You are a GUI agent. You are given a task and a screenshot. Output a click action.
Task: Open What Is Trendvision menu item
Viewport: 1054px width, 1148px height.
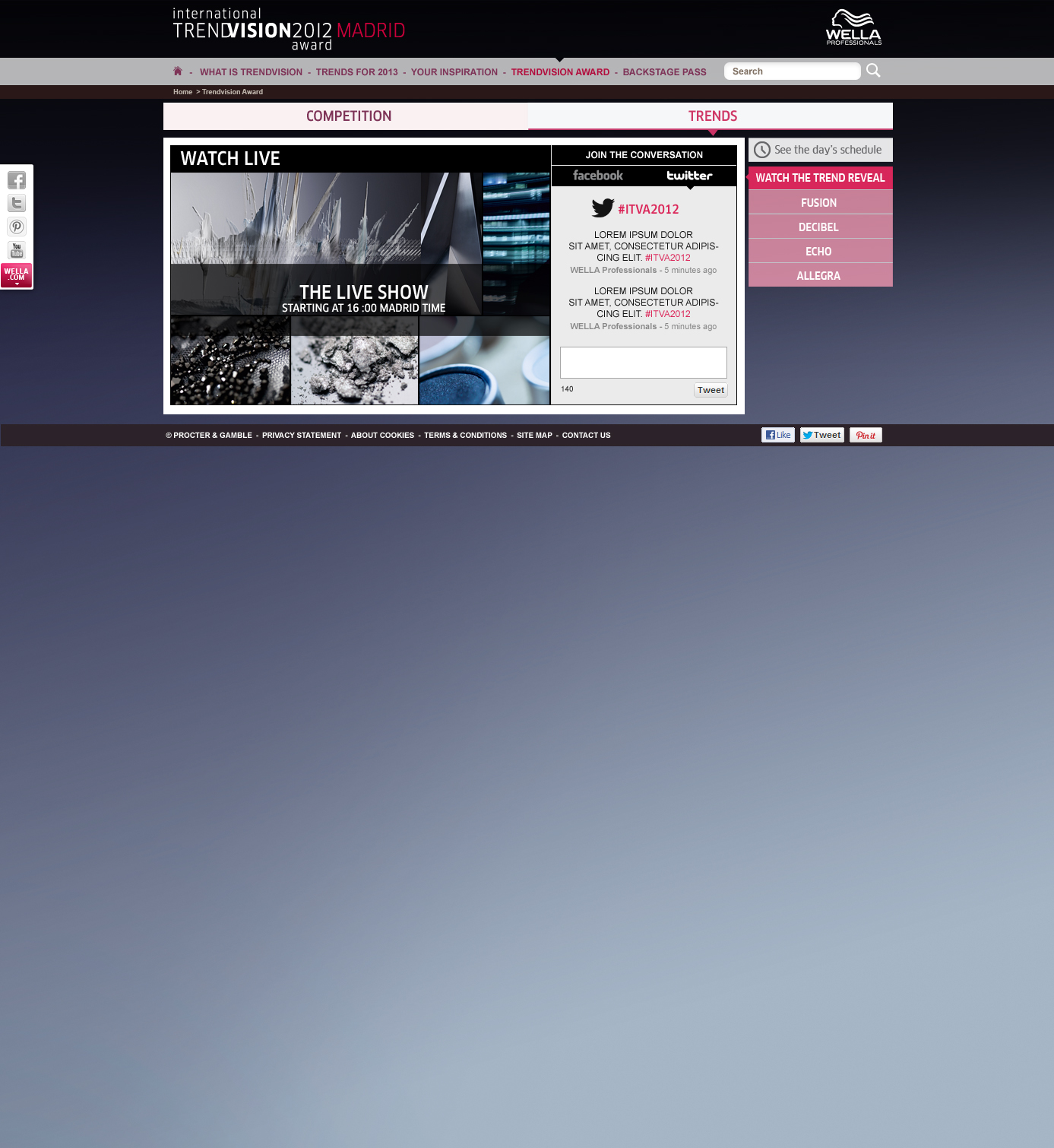pyautogui.click(x=251, y=72)
